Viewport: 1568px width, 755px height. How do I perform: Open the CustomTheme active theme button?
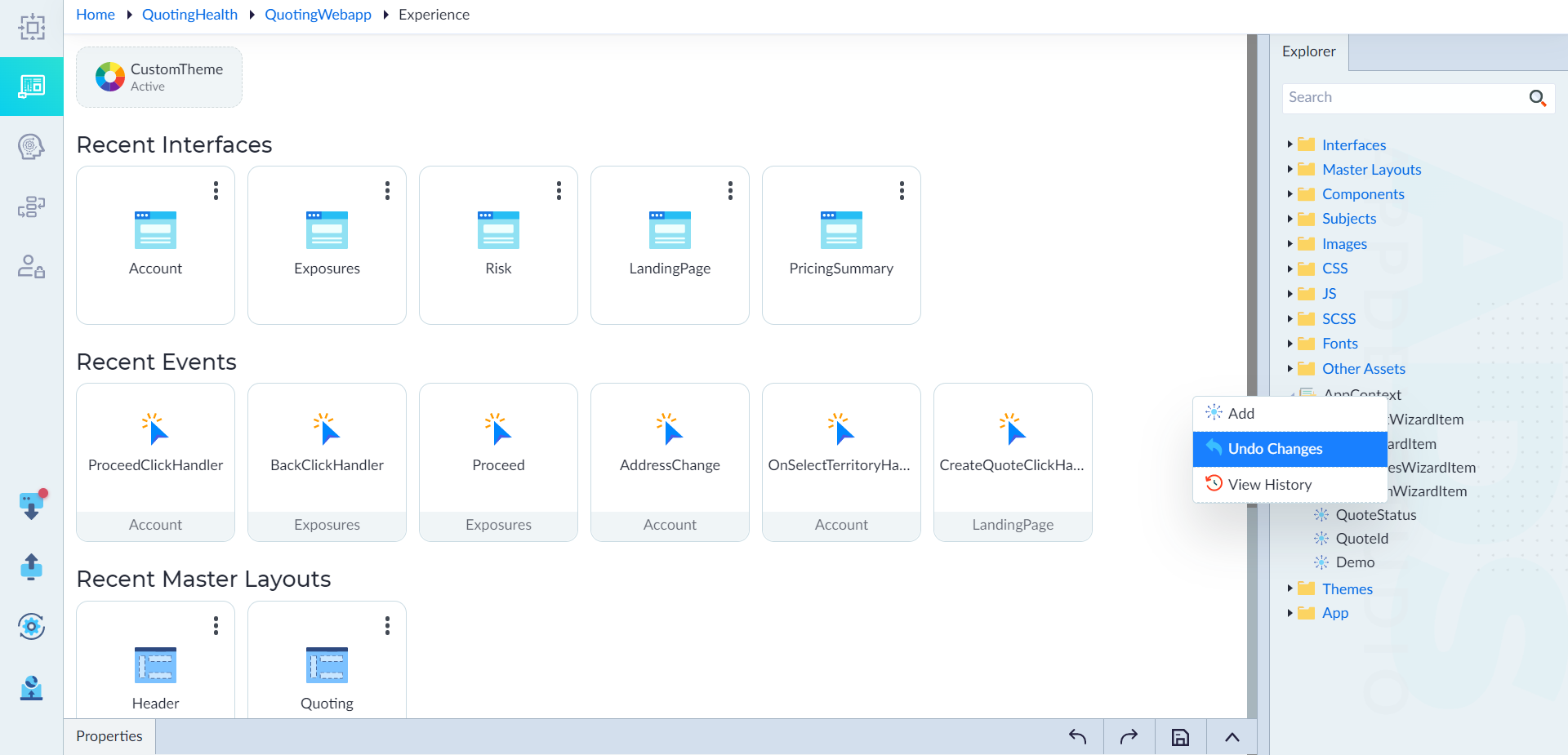point(159,78)
